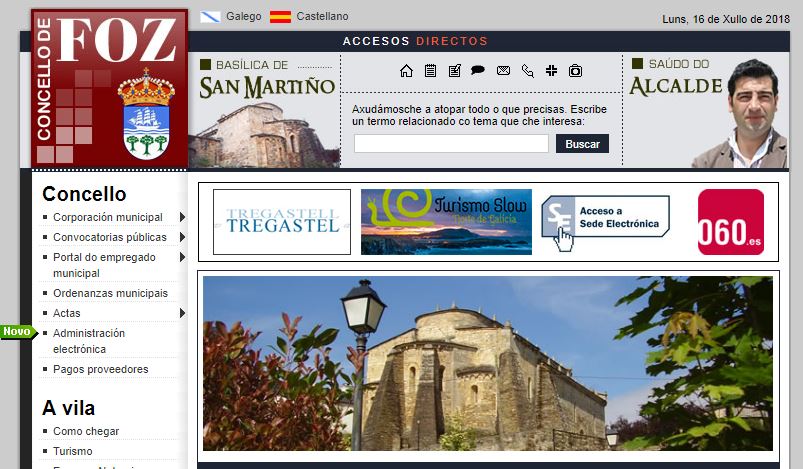803x469 pixels.
Task: Open the form-with-pen quick-access icon
Action: point(454,71)
